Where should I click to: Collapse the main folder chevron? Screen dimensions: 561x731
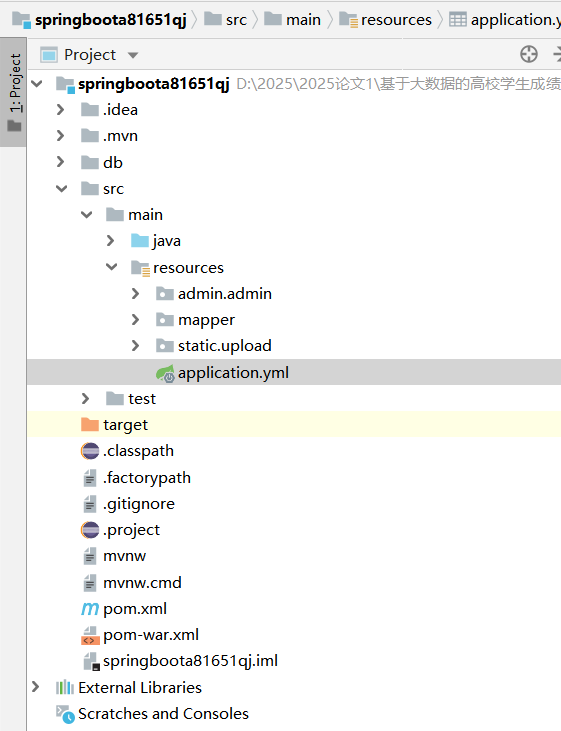click(87, 214)
